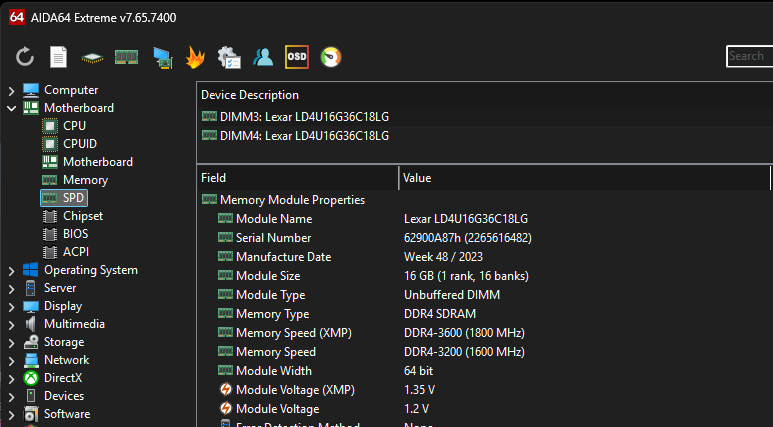Expand the Multimedia tree node
Viewport: 773px width, 427px height.
pos(11,325)
